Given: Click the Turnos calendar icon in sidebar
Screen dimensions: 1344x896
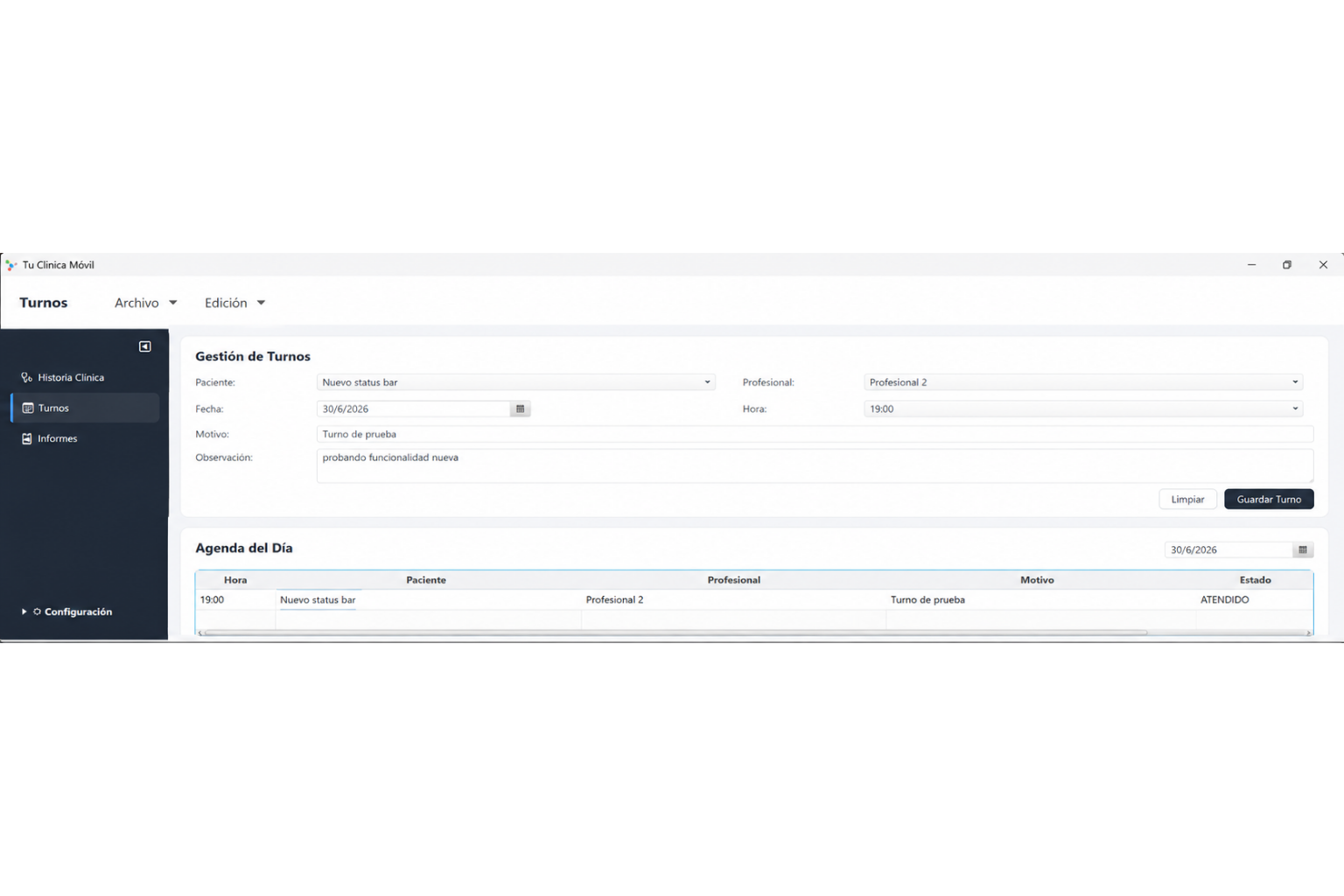Looking at the screenshot, I should tap(27, 408).
